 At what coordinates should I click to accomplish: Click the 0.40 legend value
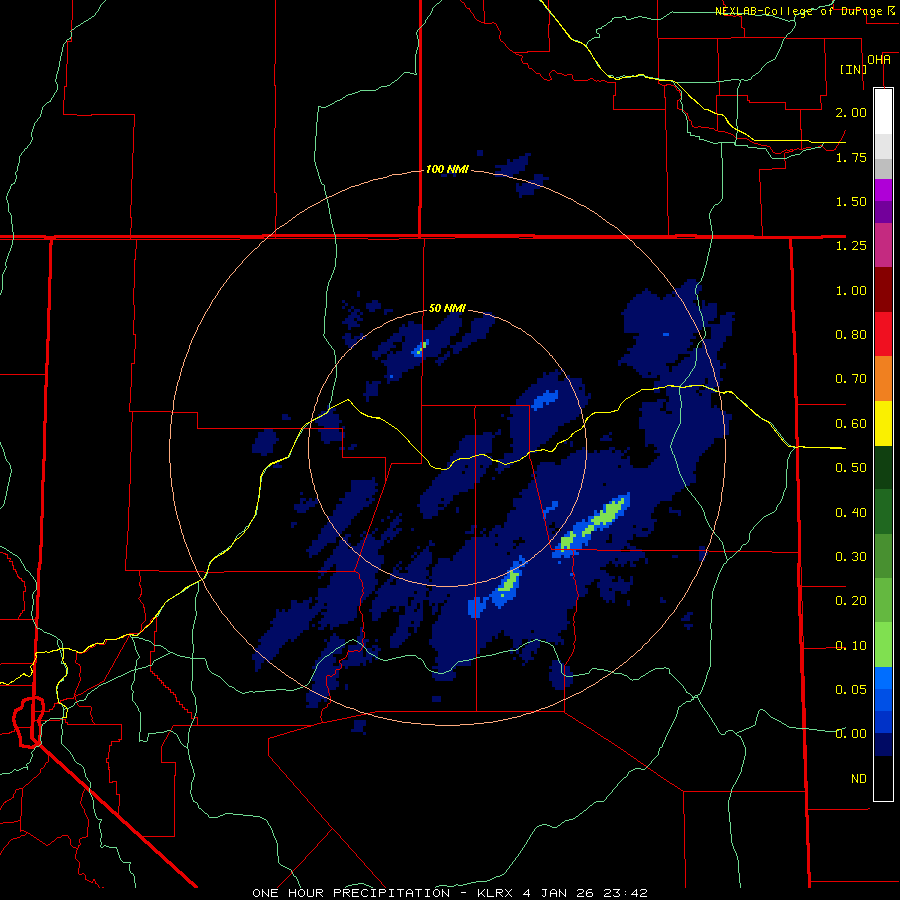click(x=851, y=512)
